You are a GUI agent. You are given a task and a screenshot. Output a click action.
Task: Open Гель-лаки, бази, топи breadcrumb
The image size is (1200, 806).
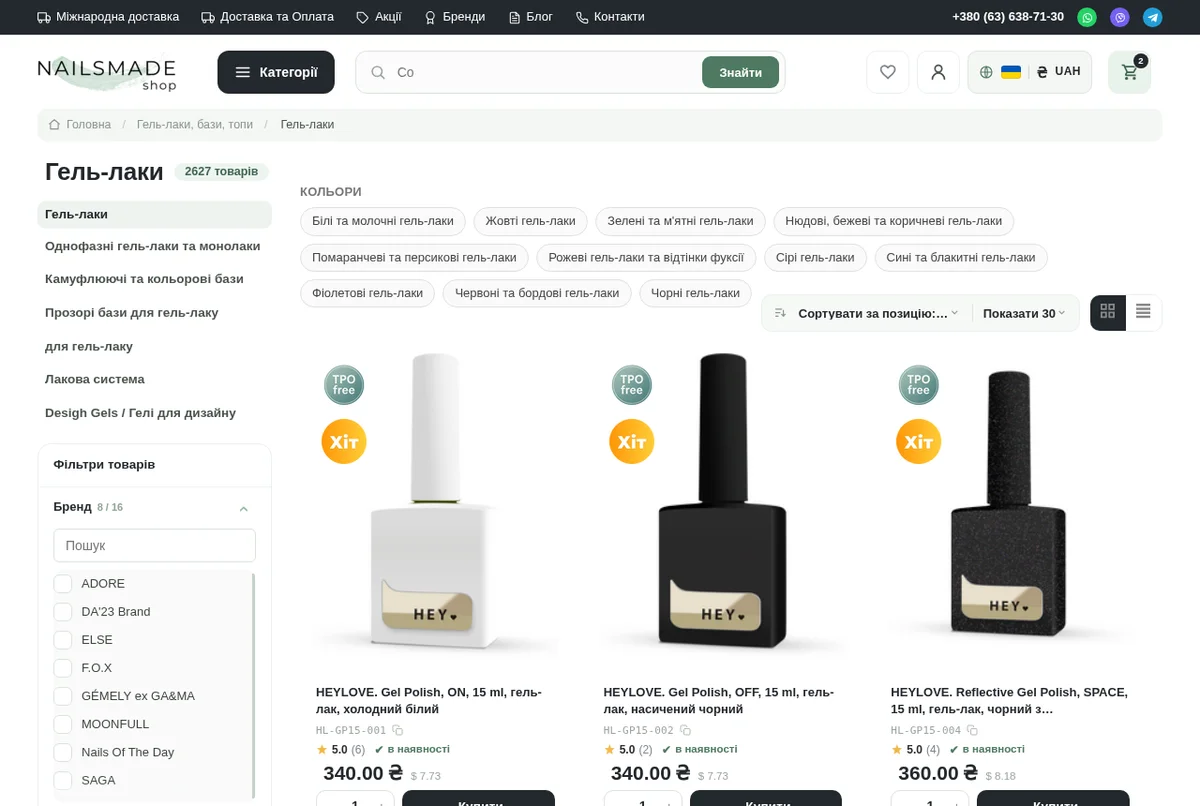coord(195,125)
